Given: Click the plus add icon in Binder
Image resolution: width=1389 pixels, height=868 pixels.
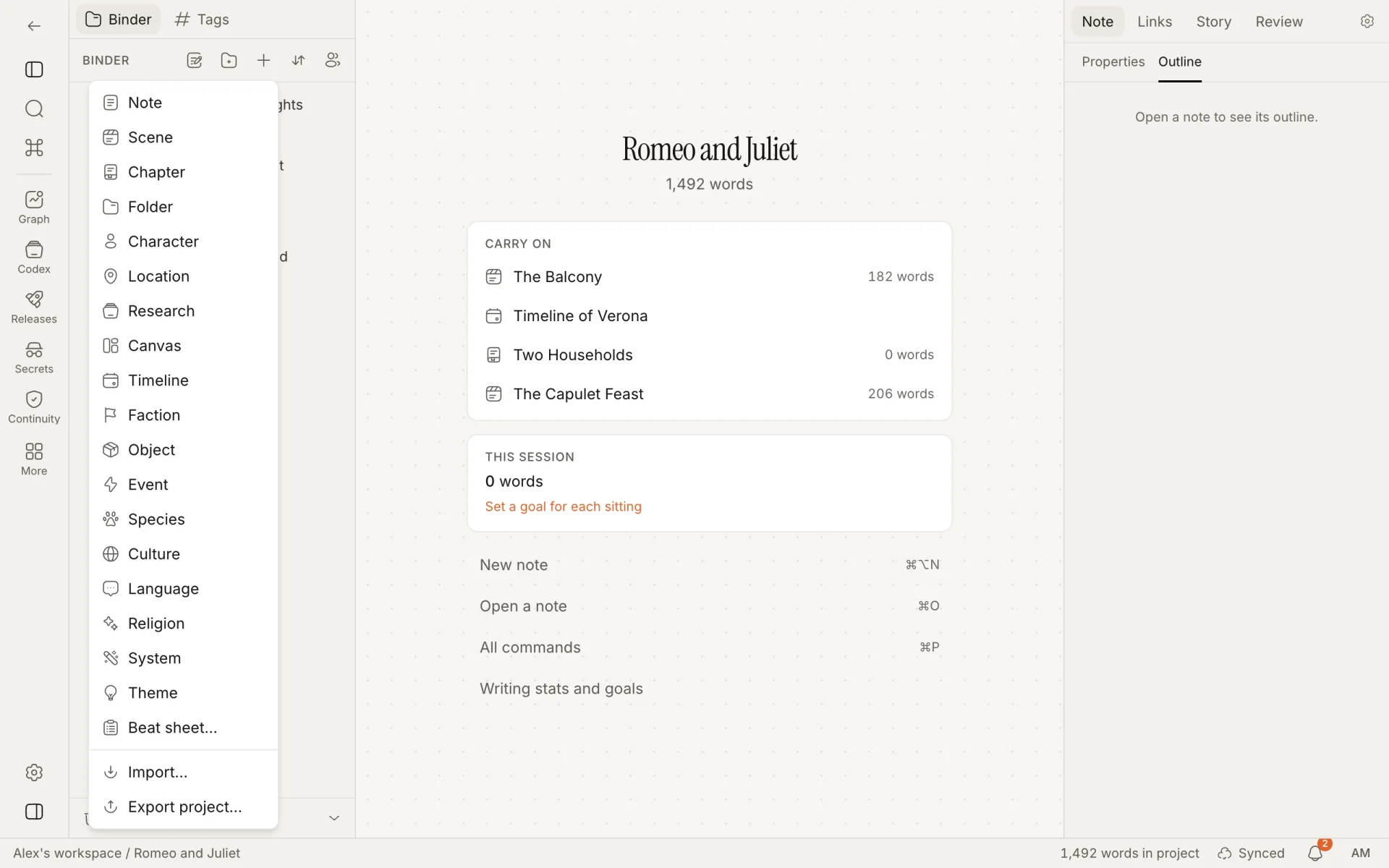Looking at the screenshot, I should tap(263, 61).
